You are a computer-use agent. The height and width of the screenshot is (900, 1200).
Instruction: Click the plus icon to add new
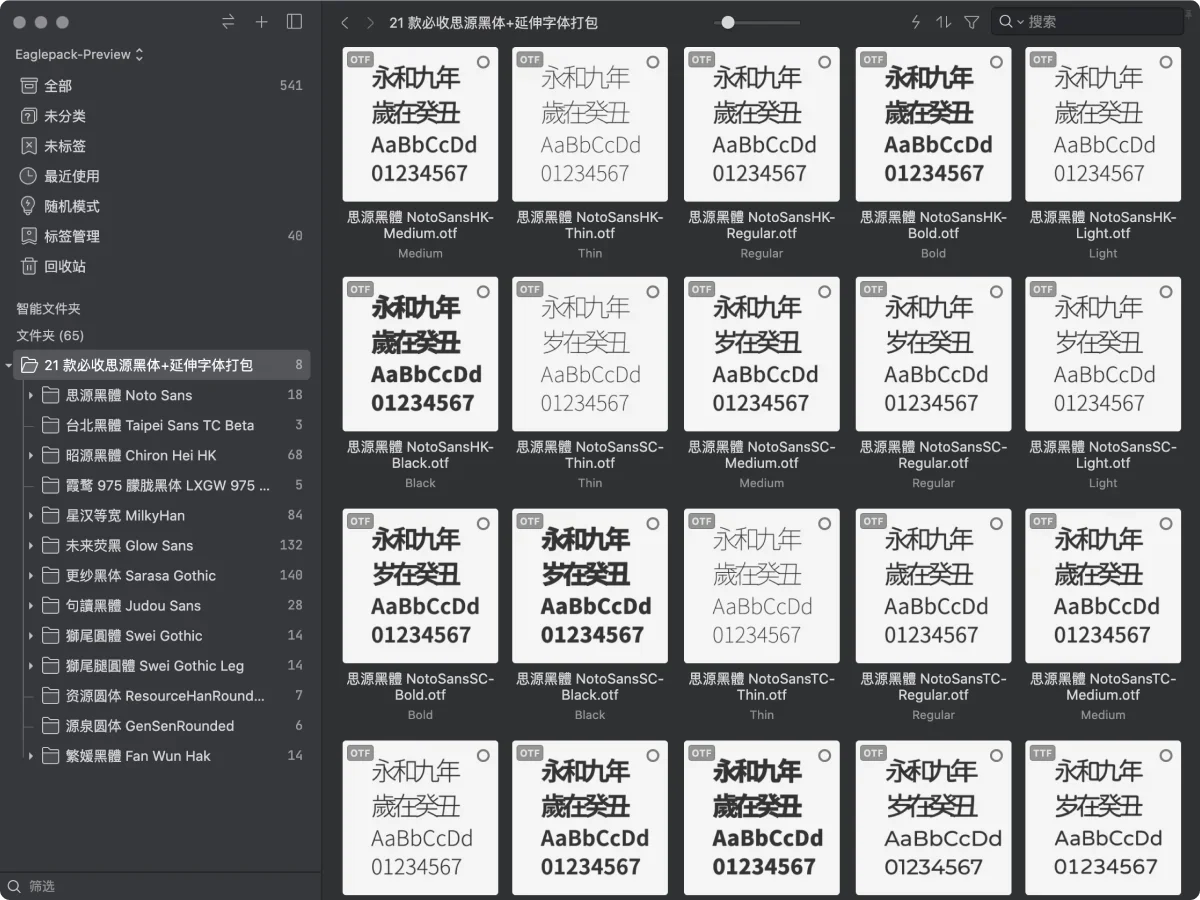point(261,22)
